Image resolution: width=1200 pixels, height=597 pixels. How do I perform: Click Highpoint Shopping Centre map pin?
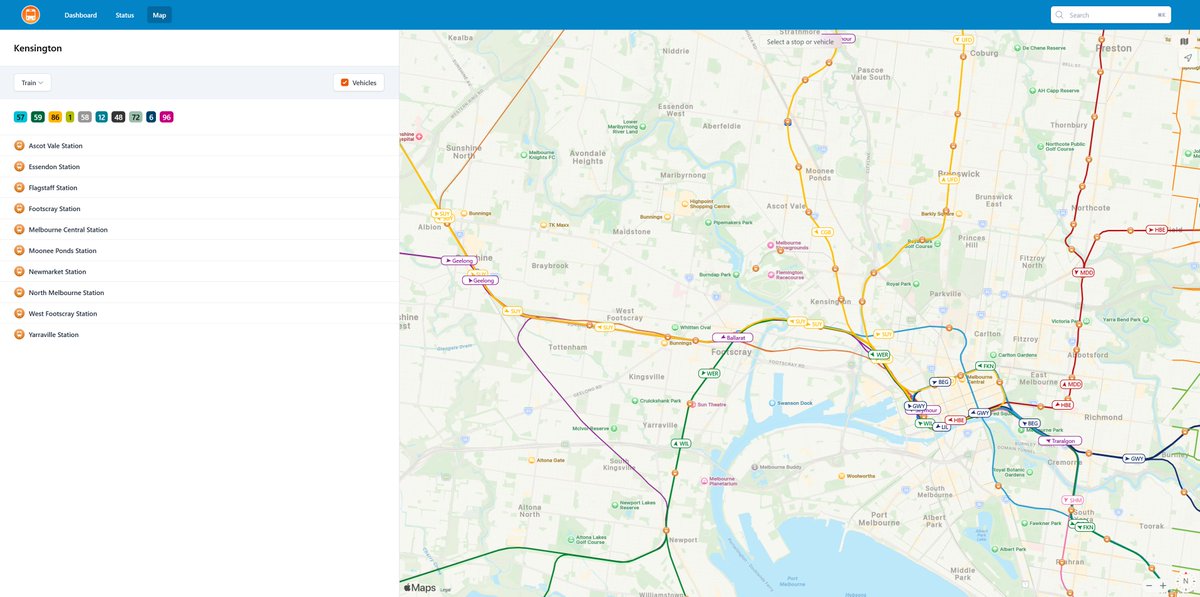click(685, 203)
